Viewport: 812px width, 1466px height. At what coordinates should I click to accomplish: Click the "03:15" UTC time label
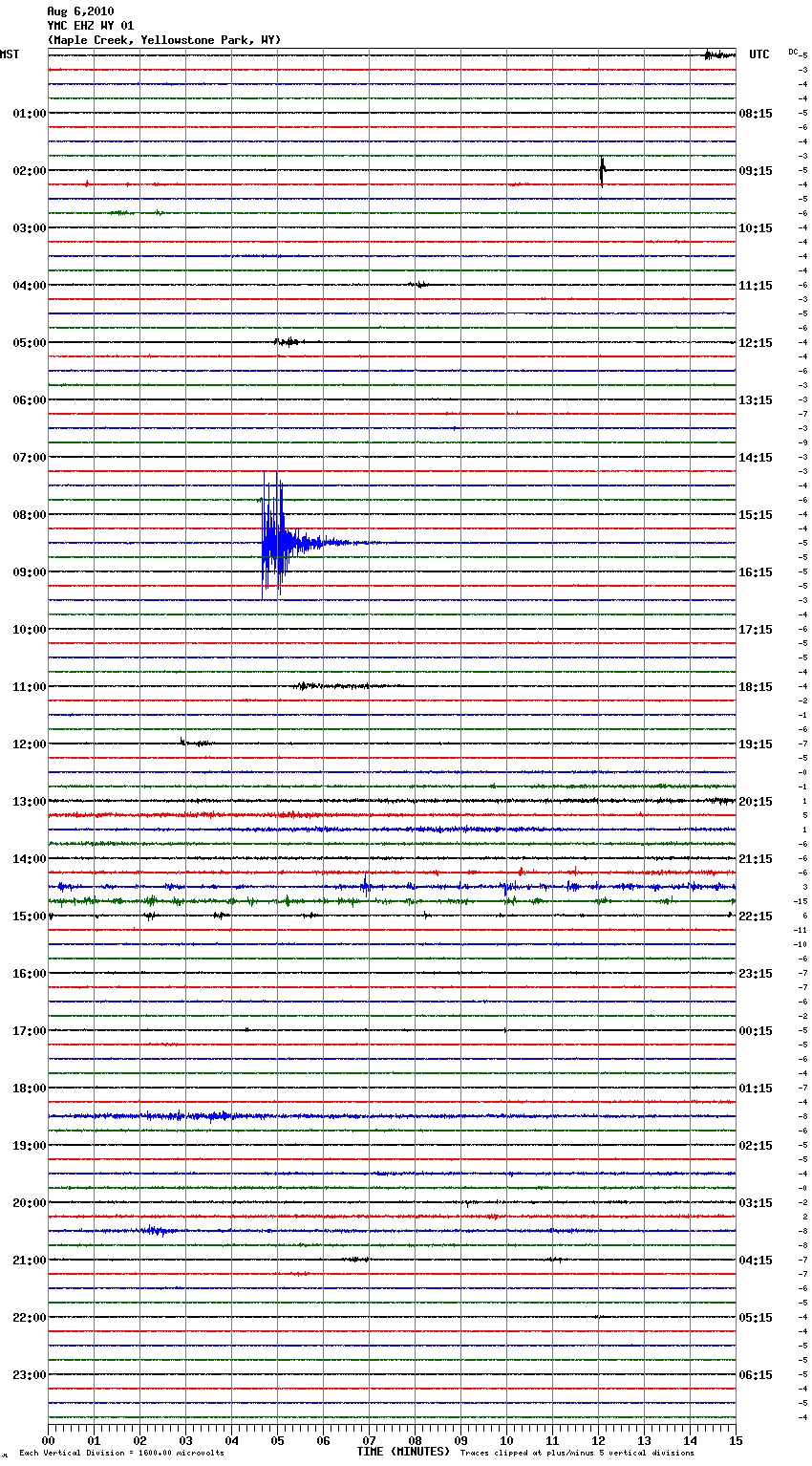[756, 1203]
